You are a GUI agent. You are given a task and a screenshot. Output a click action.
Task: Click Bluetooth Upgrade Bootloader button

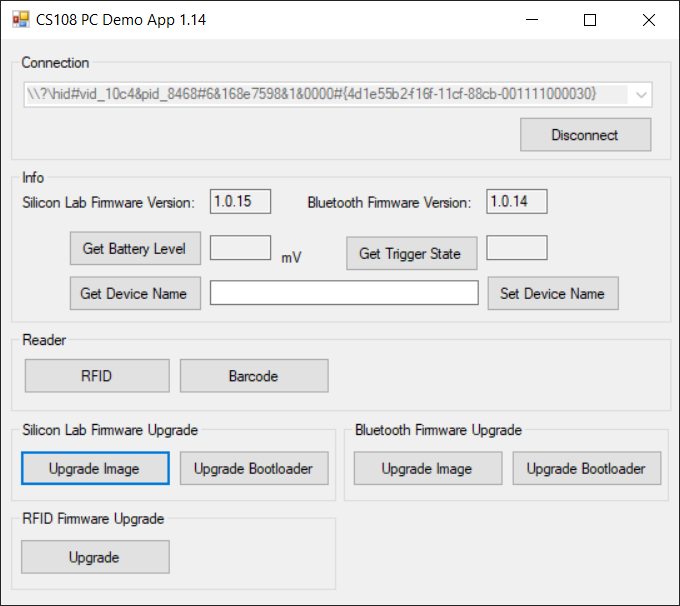(587, 468)
